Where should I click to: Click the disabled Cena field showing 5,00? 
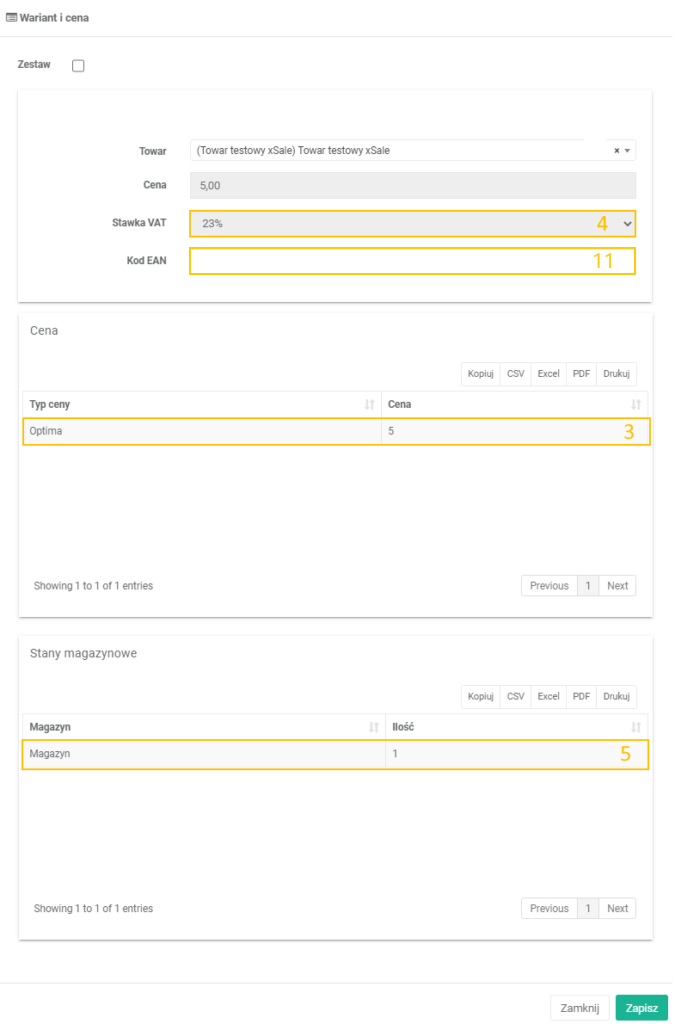[412, 186]
